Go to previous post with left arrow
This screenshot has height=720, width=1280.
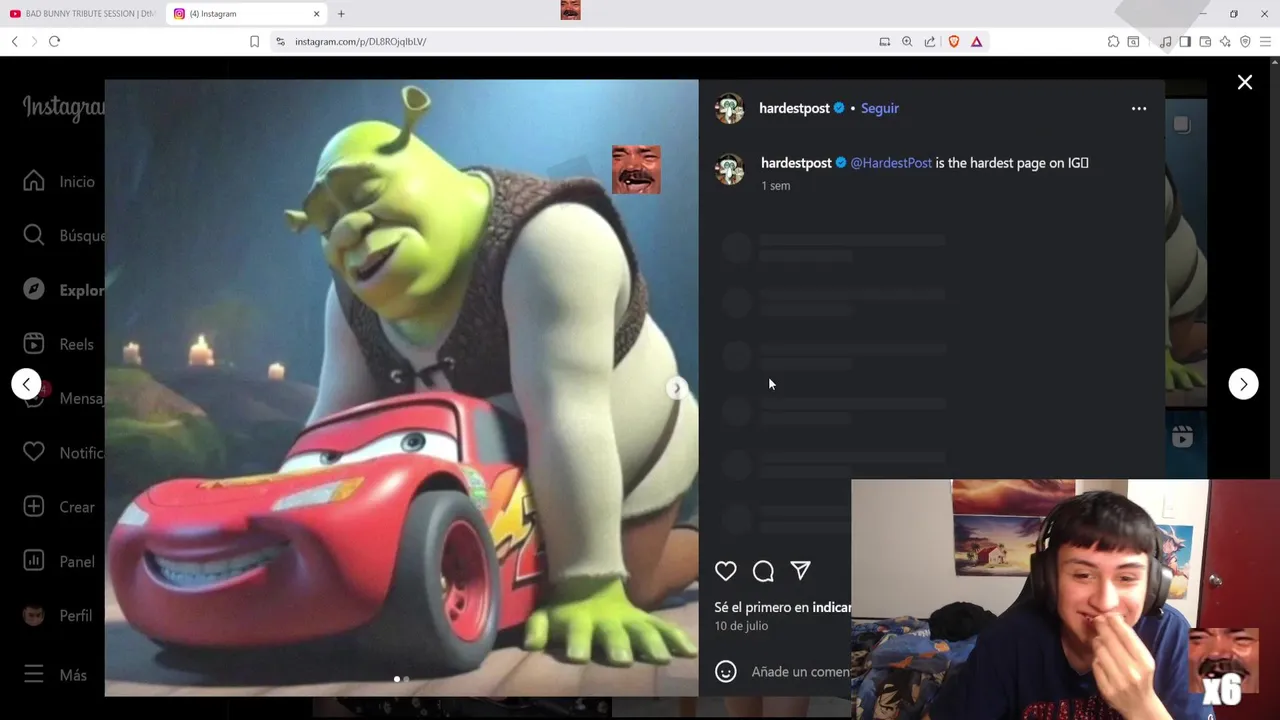click(x=26, y=384)
